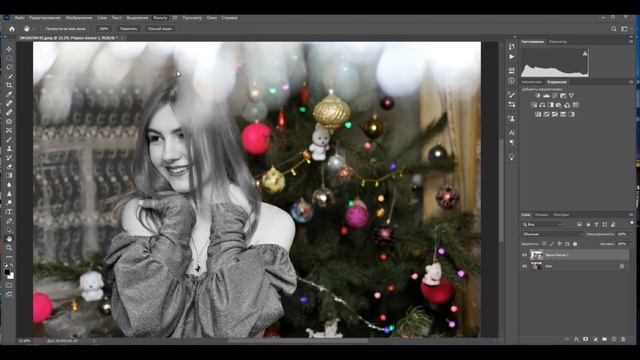
Task: Toggle lock position icon
Action: (560, 244)
